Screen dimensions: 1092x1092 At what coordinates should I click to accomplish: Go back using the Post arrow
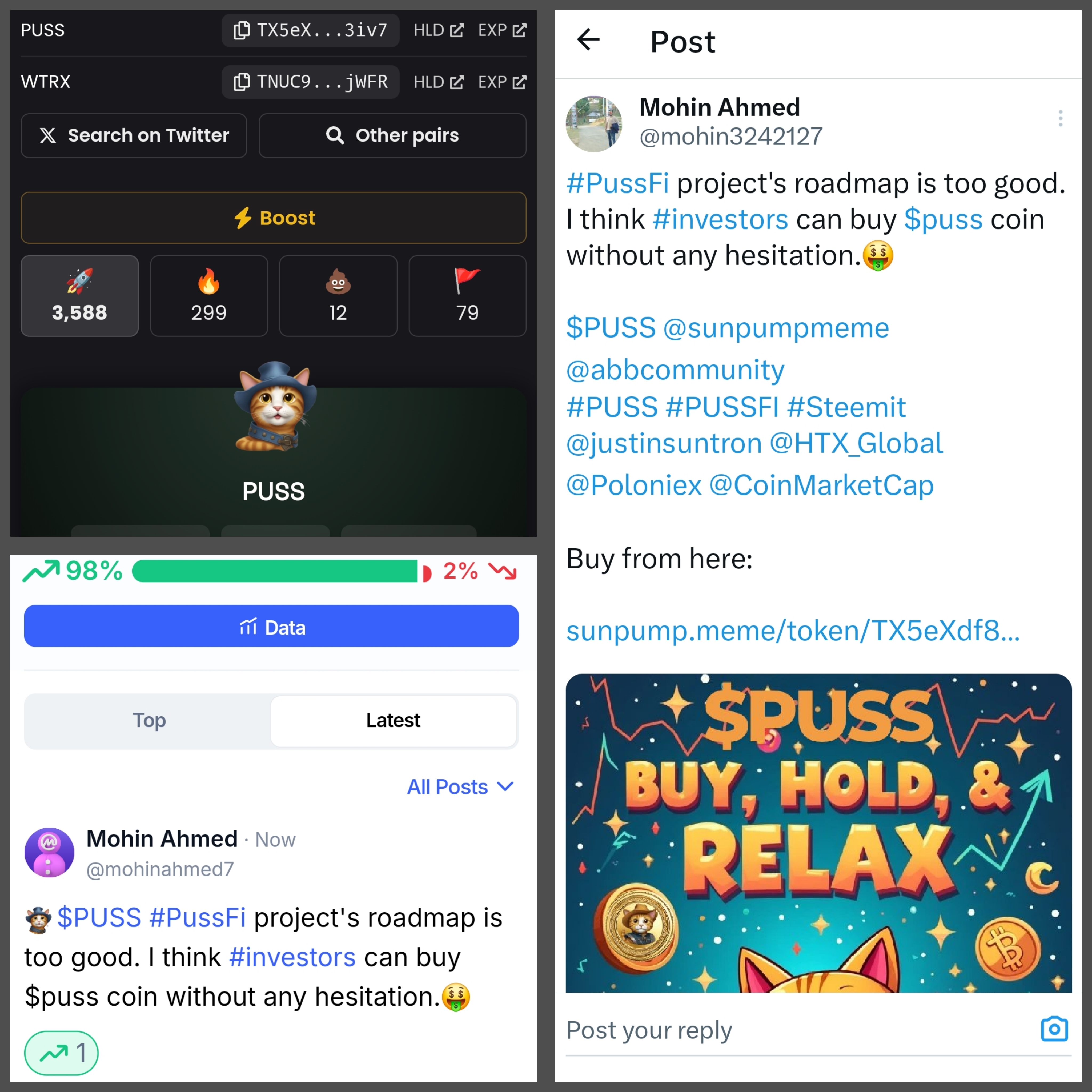tap(588, 39)
